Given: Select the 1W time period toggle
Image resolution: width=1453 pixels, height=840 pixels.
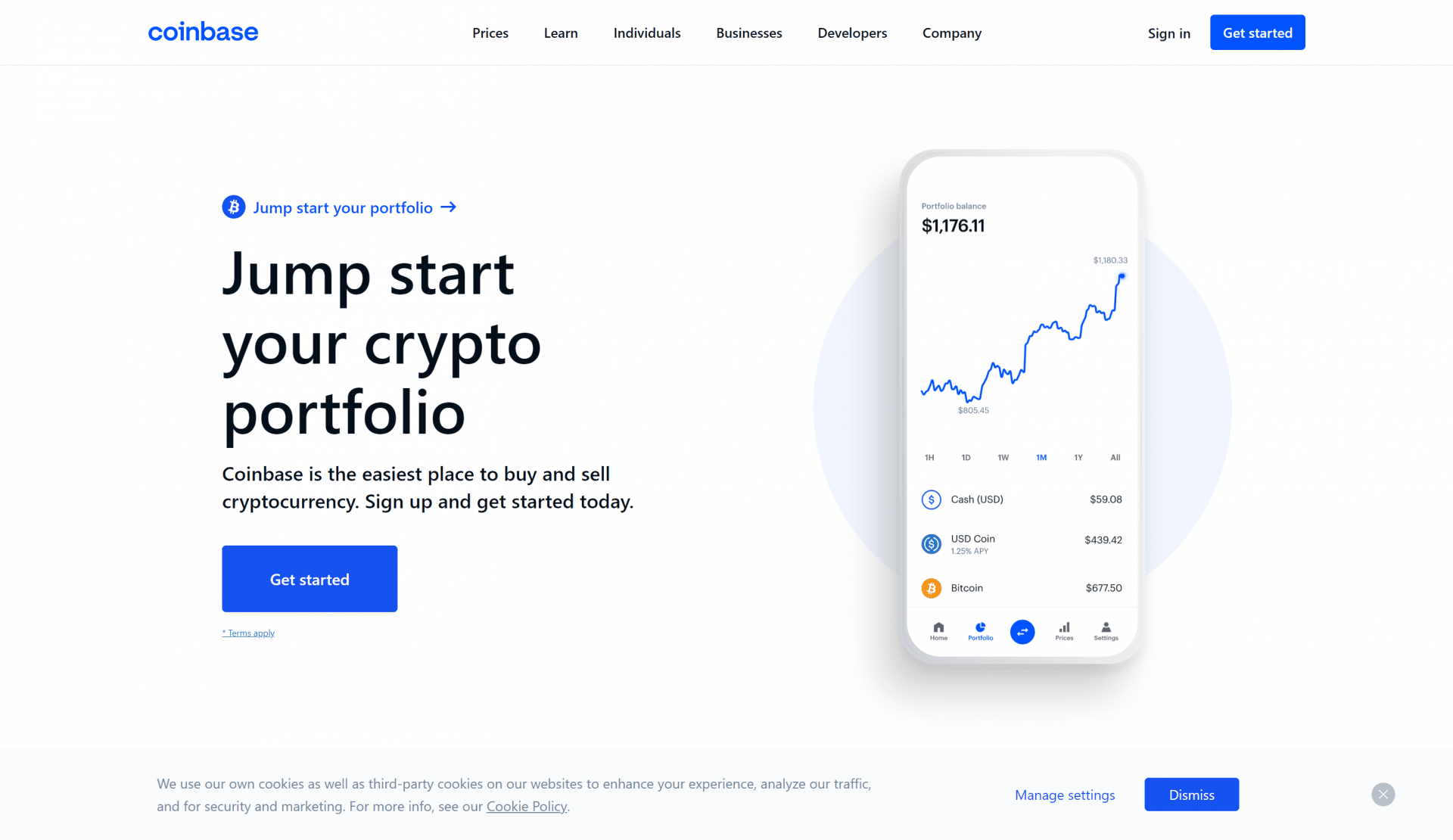Looking at the screenshot, I should (1003, 457).
